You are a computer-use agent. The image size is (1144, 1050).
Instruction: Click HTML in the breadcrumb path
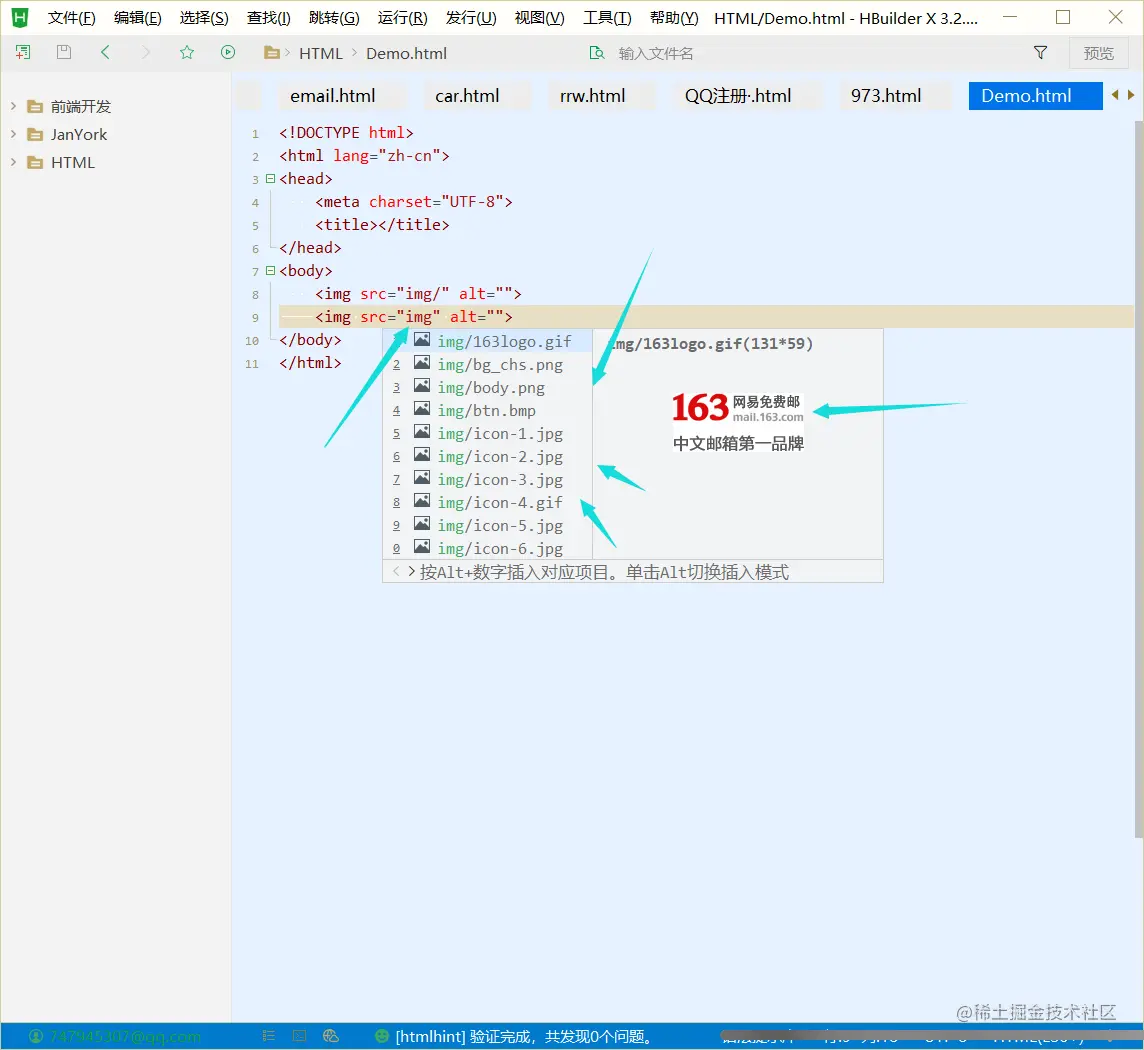[x=320, y=53]
